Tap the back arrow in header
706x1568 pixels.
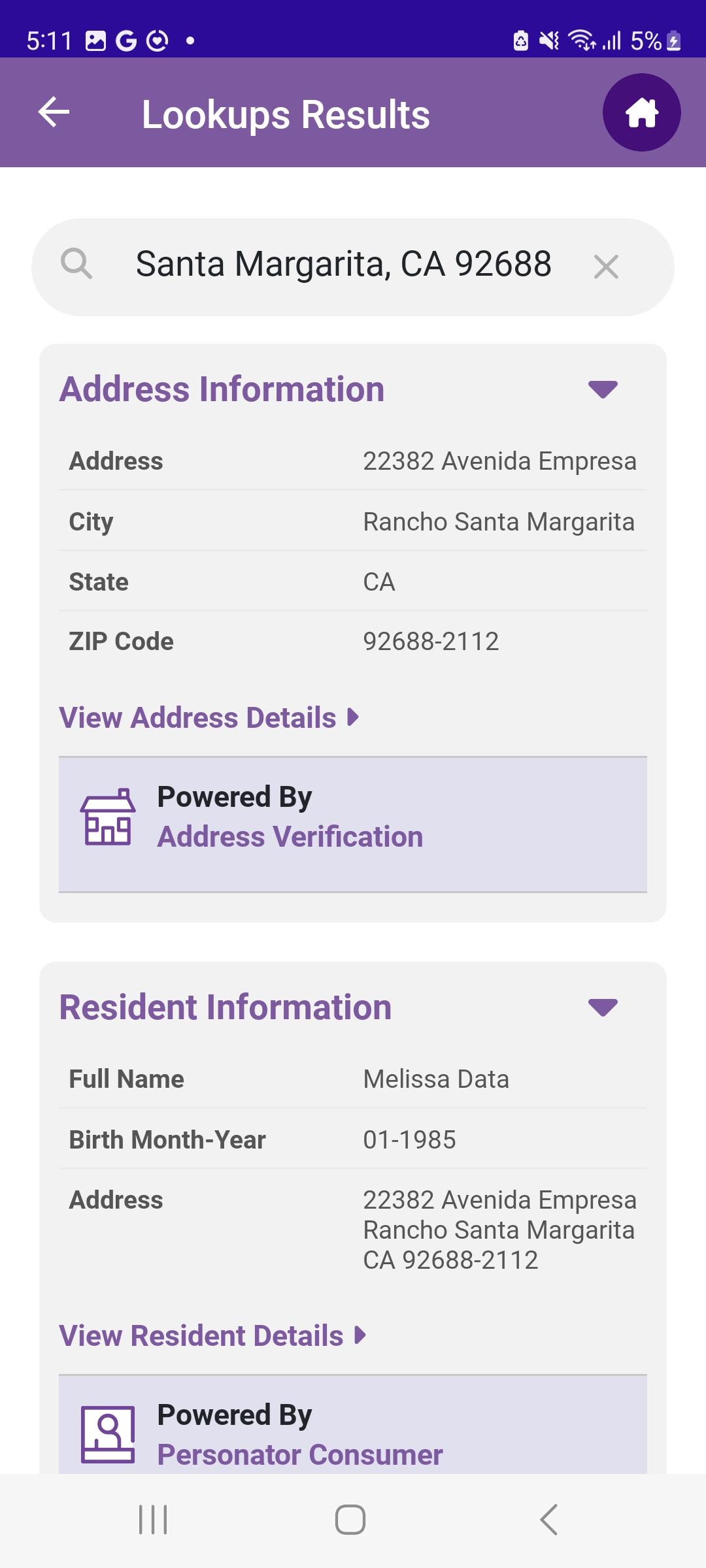[x=54, y=112]
